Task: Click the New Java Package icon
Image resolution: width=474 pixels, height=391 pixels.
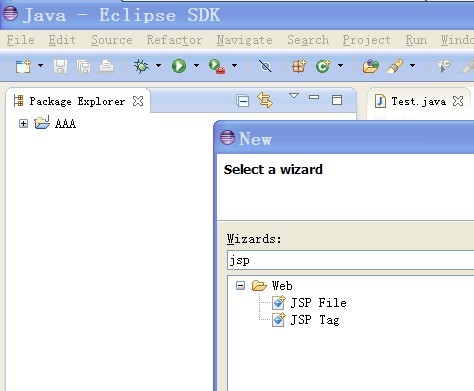Action: click(x=299, y=66)
